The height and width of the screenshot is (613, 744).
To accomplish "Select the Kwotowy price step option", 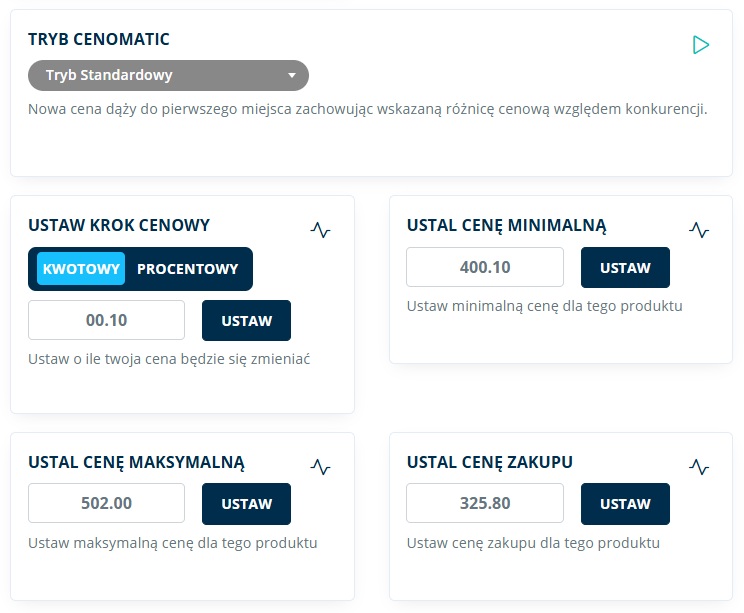I will click(81, 268).
